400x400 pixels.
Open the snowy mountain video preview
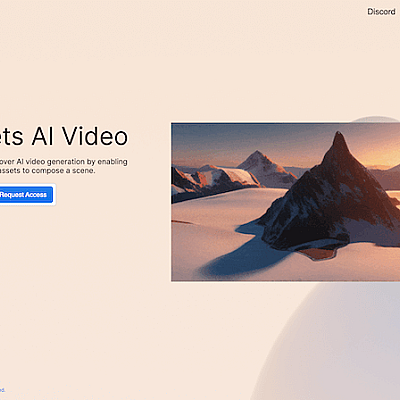click(286, 202)
